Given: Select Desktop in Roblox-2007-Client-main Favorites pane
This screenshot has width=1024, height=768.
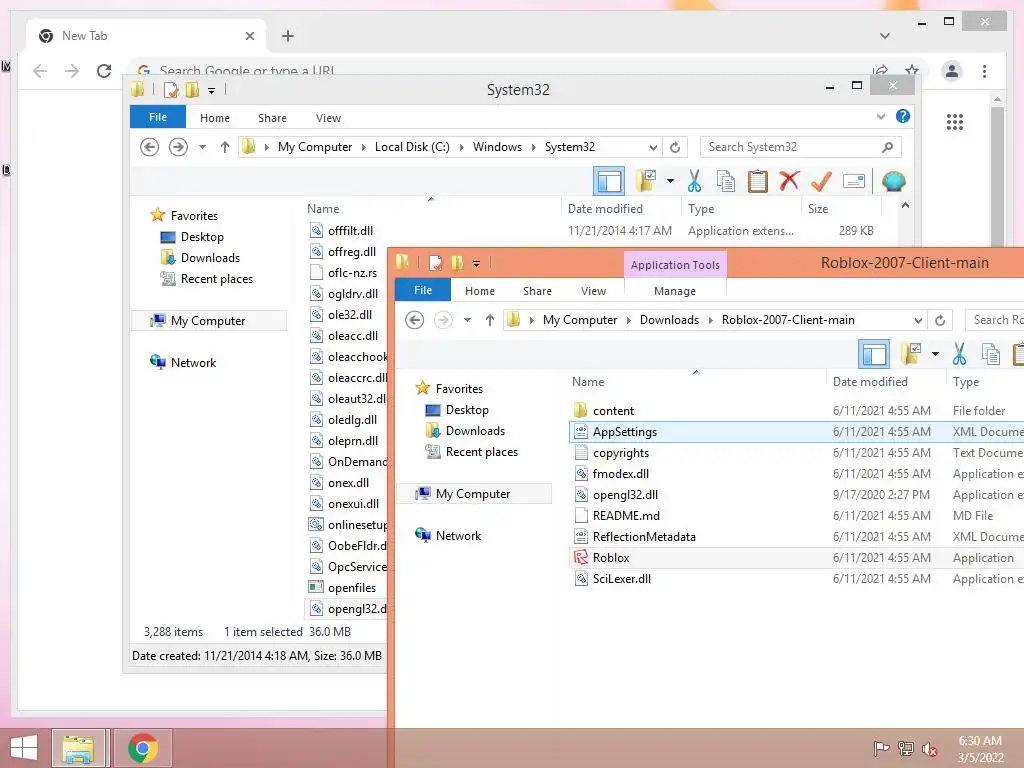Looking at the screenshot, I should (x=457, y=410).
